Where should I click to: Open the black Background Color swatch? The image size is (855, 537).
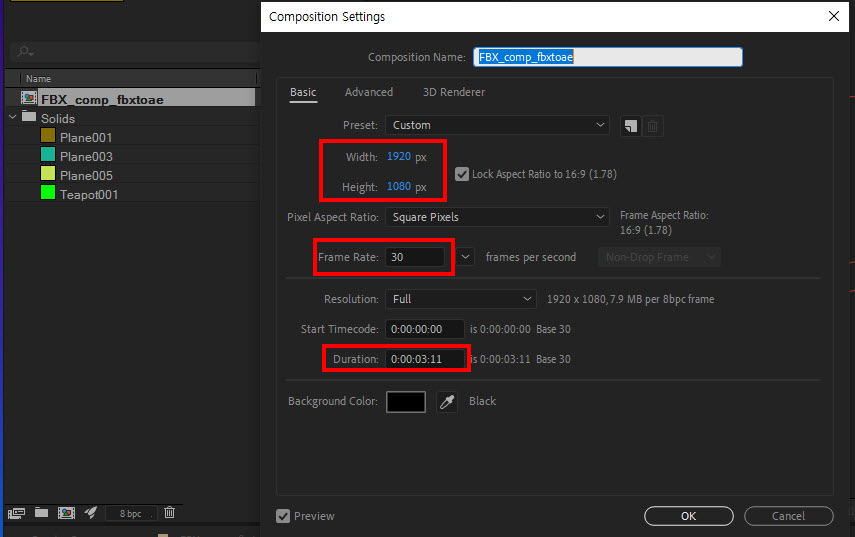click(x=406, y=402)
